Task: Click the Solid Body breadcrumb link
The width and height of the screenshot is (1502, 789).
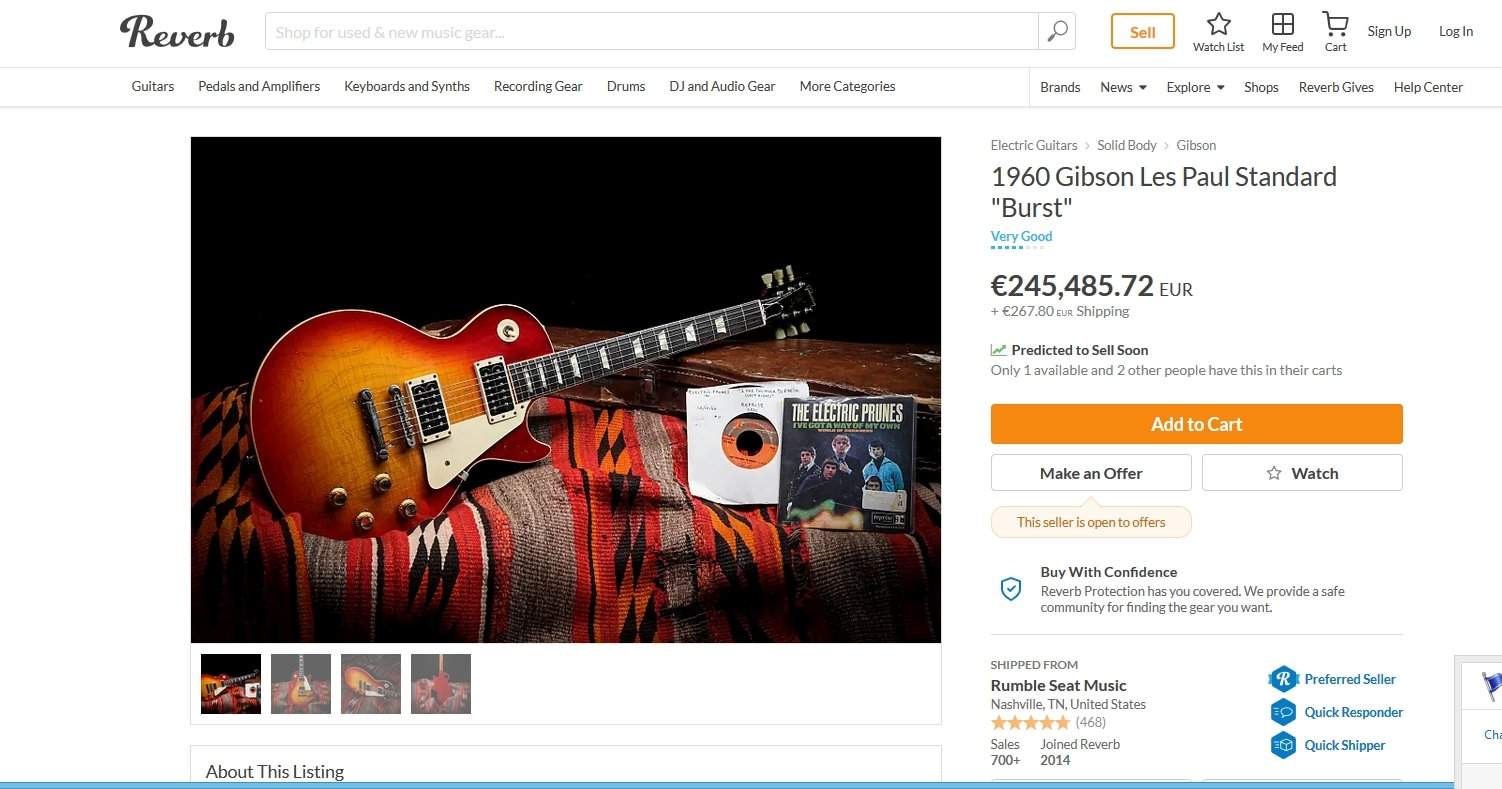Action: click(1126, 145)
